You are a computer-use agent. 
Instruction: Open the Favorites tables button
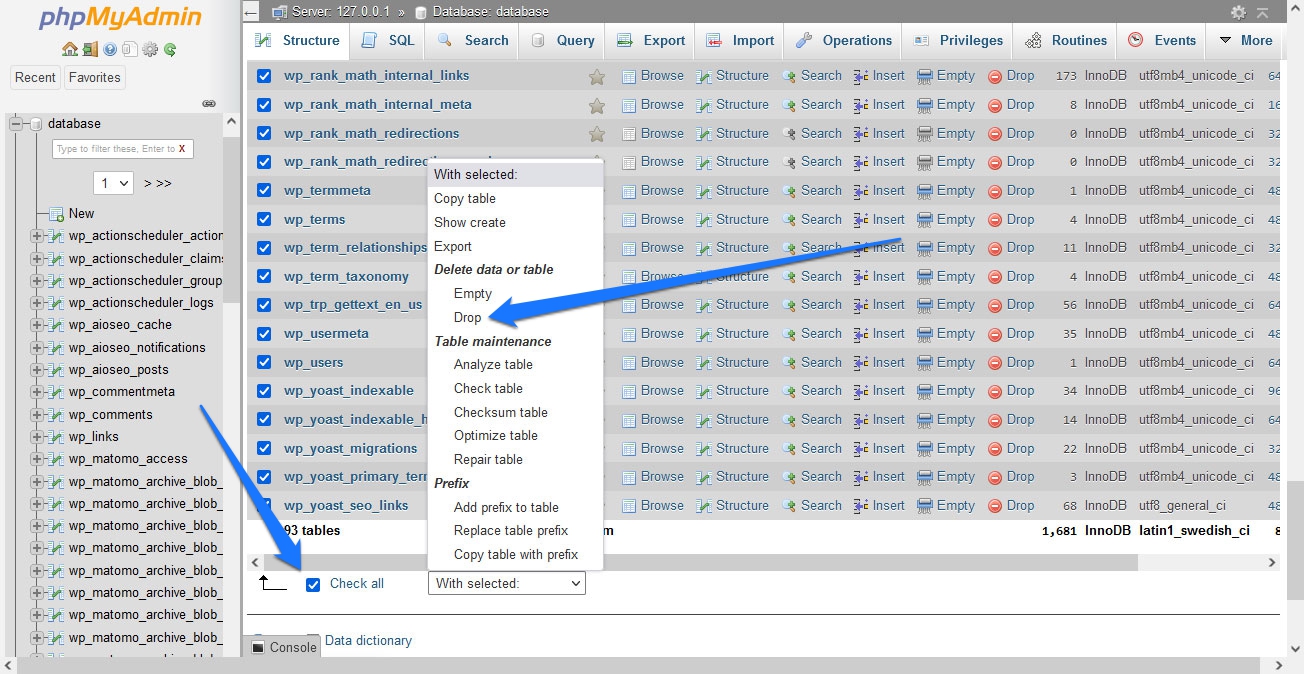tap(94, 77)
